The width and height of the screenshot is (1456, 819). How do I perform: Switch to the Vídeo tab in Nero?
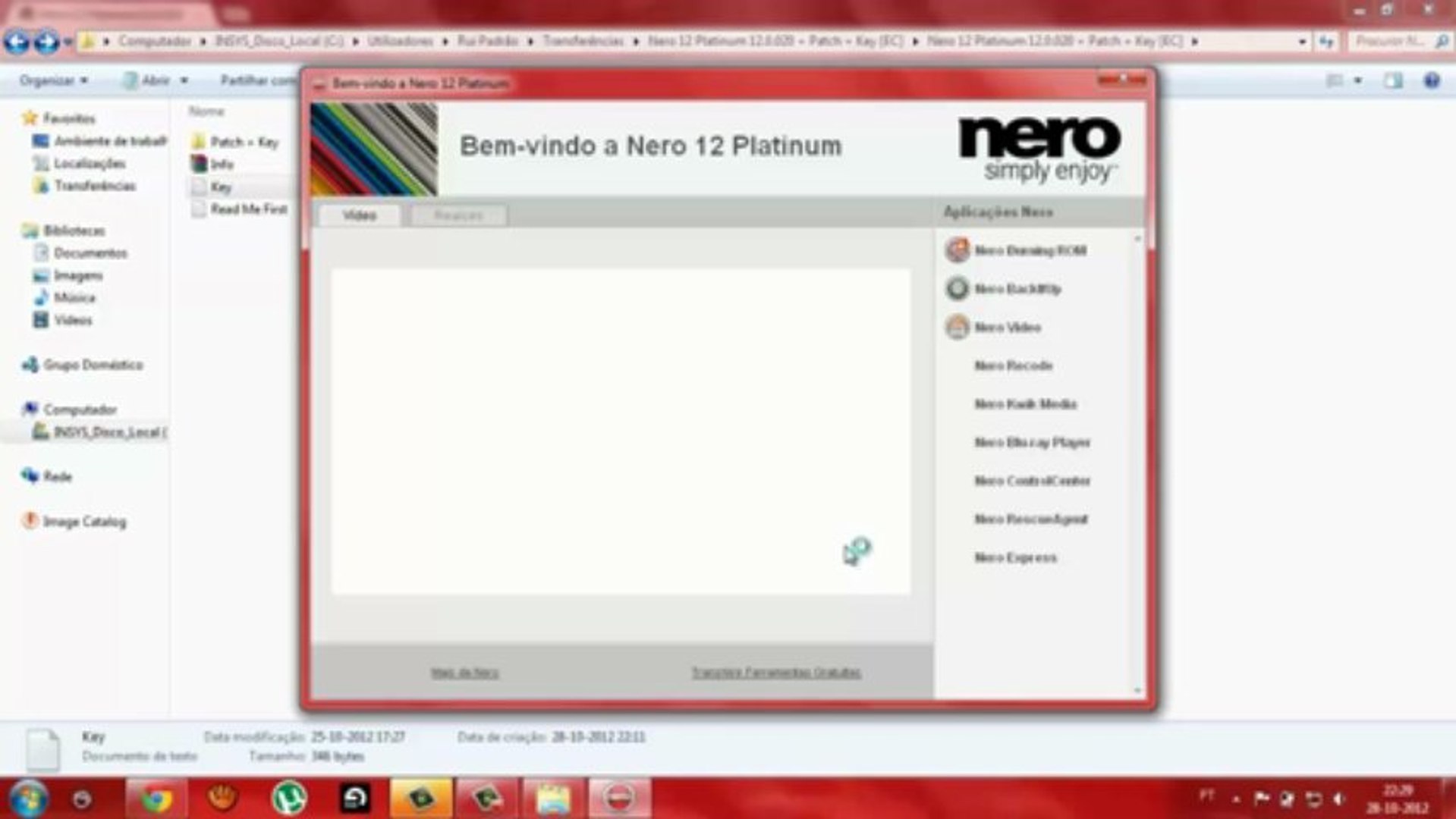pos(360,215)
